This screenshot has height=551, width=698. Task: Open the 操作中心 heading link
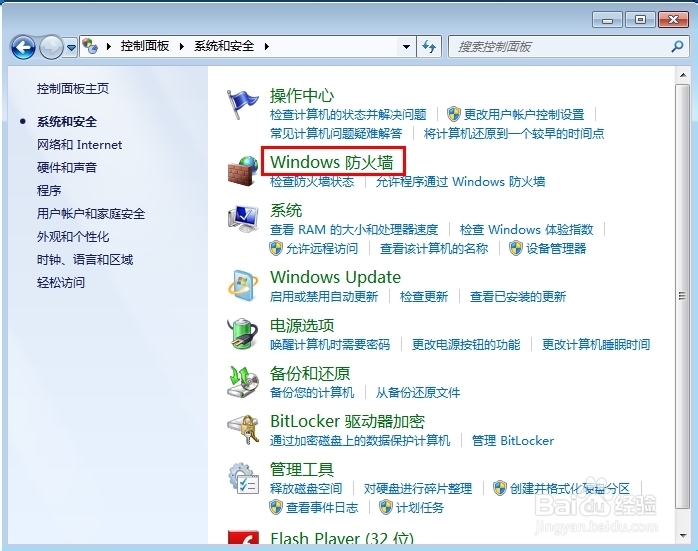pyautogui.click(x=302, y=95)
